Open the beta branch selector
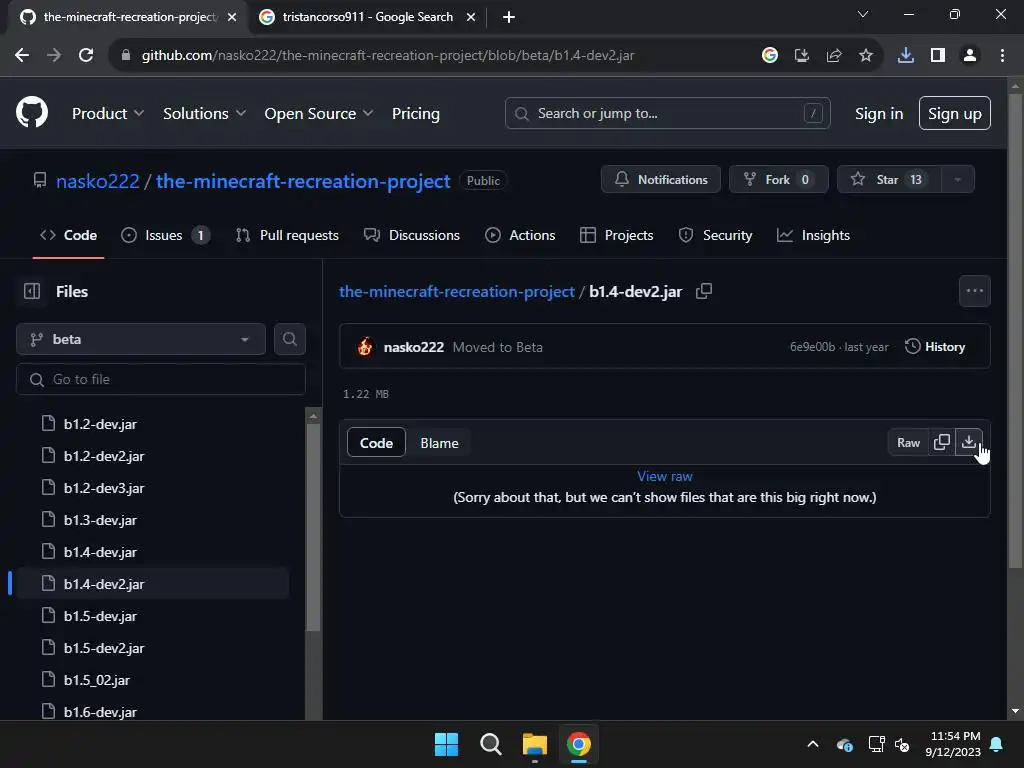Viewport: 1024px width, 768px height. [141, 339]
